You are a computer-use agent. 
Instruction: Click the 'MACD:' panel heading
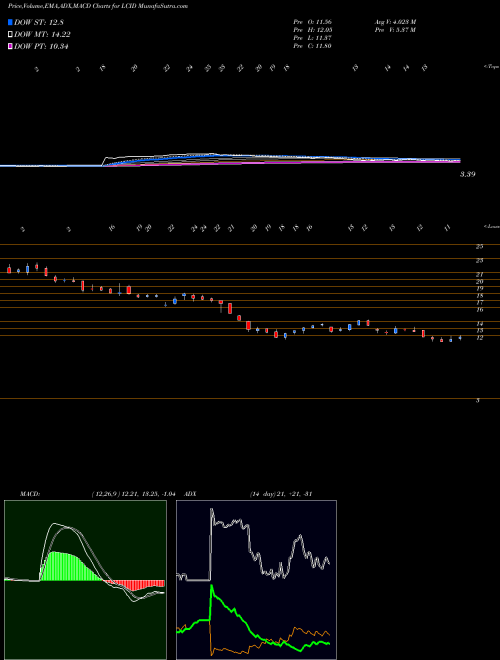pyautogui.click(x=29, y=494)
